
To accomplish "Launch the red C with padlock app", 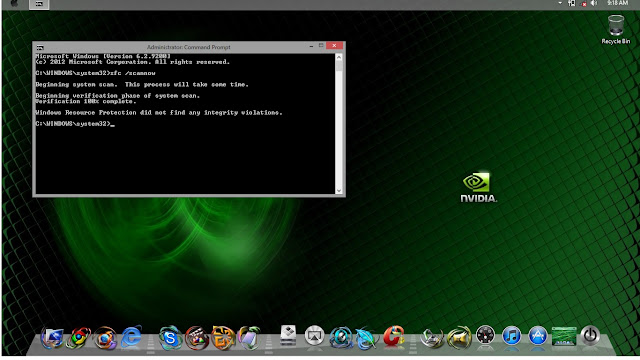I will [393, 337].
